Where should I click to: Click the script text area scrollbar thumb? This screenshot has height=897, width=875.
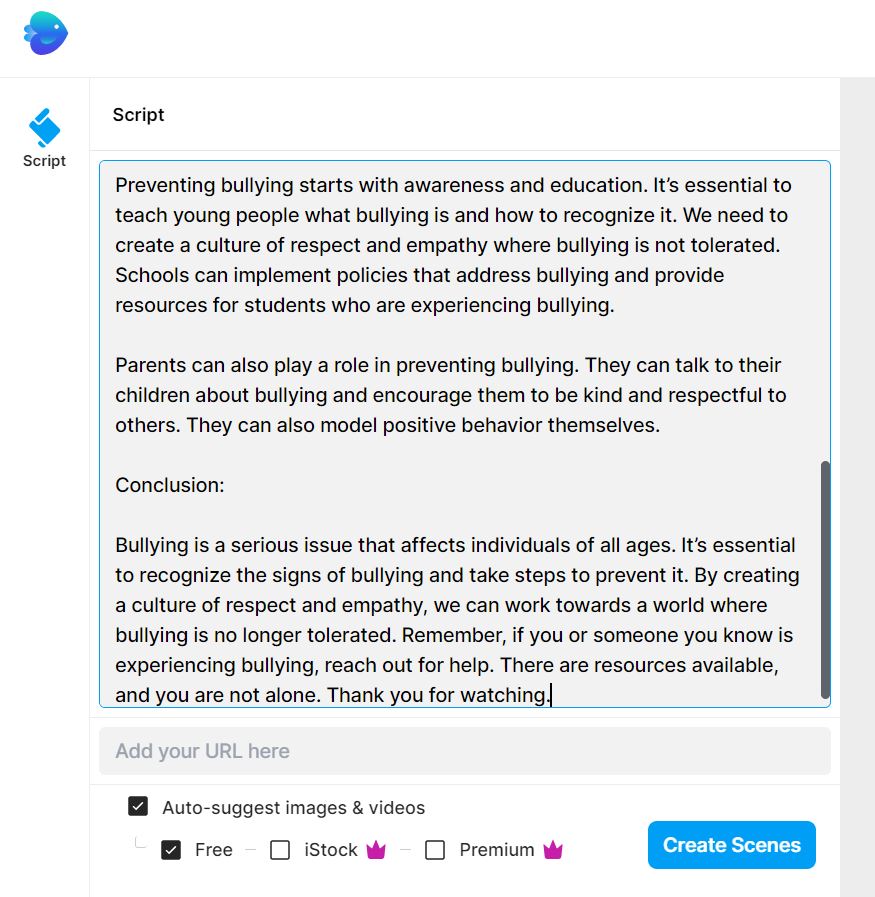tap(825, 580)
